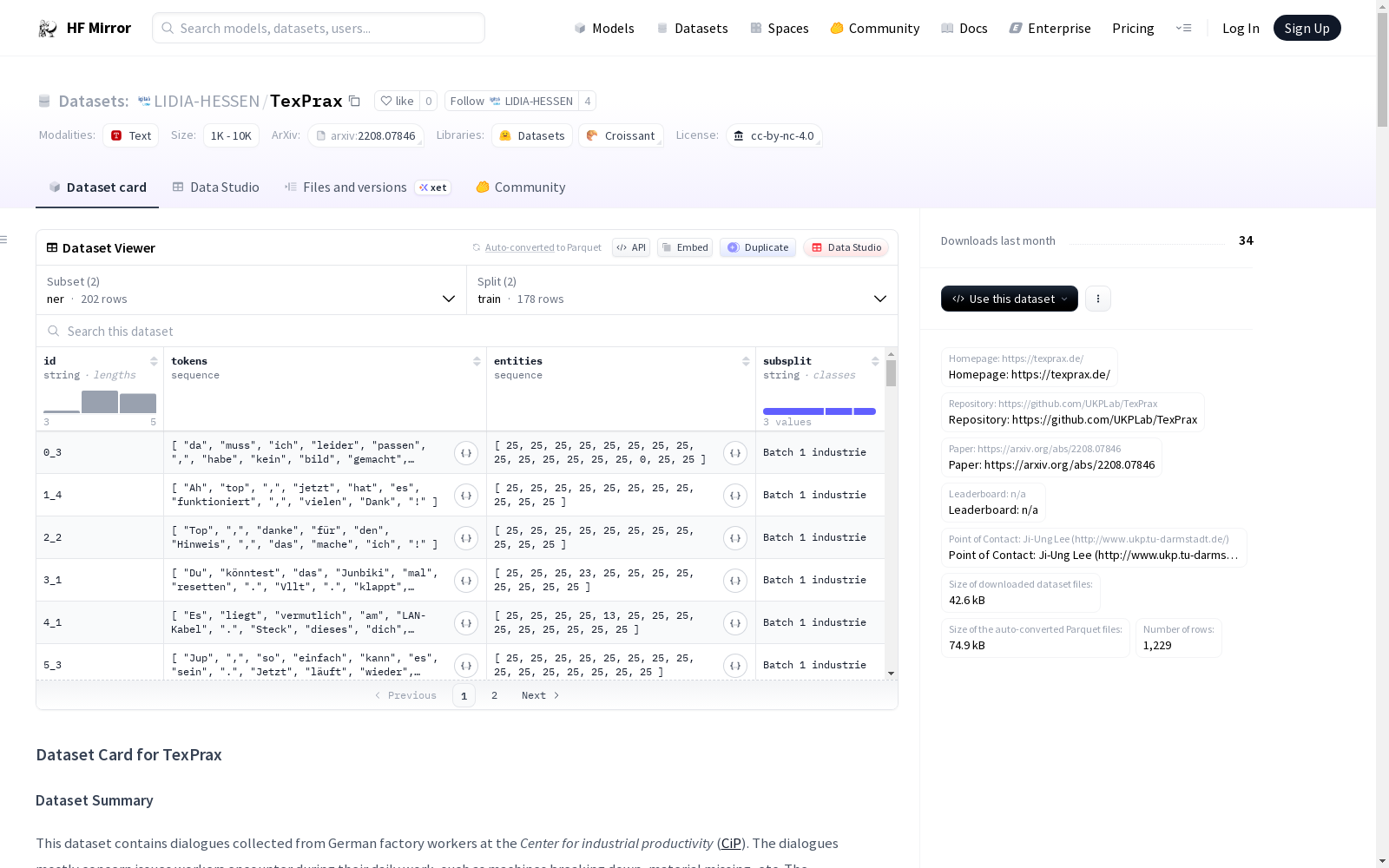Expand tokens cell for row 0_3
This screenshot has width=1389, height=868.
click(x=466, y=452)
